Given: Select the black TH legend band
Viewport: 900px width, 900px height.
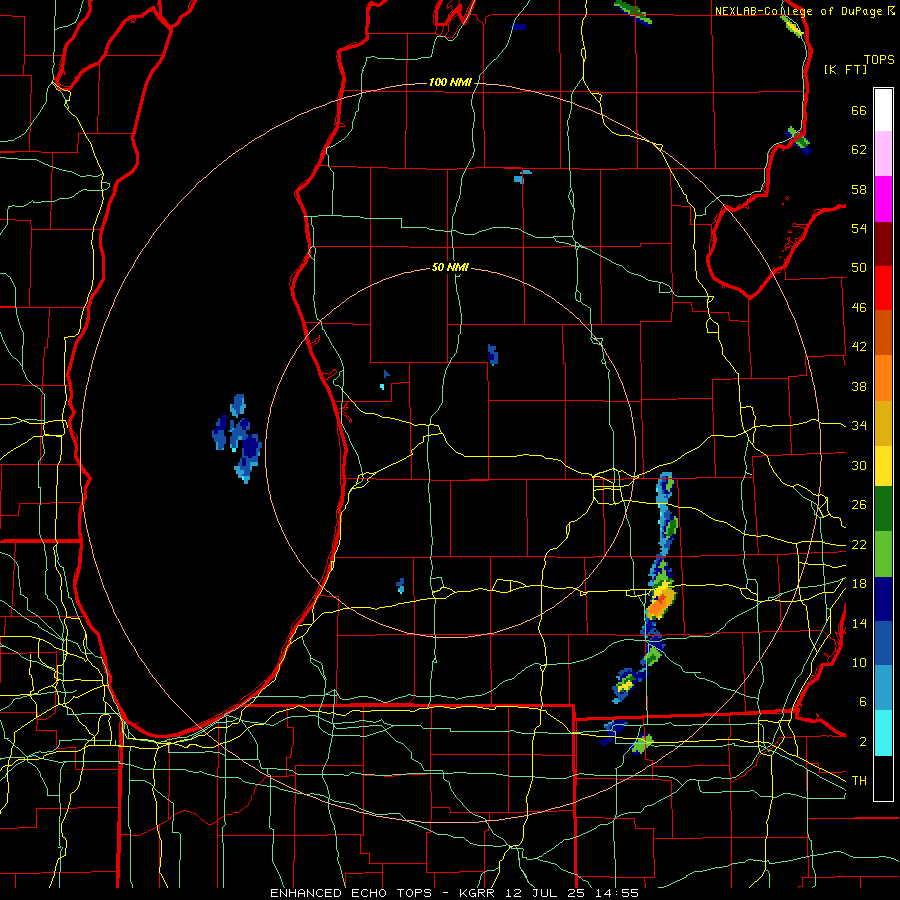Looking at the screenshot, I should tap(883, 778).
